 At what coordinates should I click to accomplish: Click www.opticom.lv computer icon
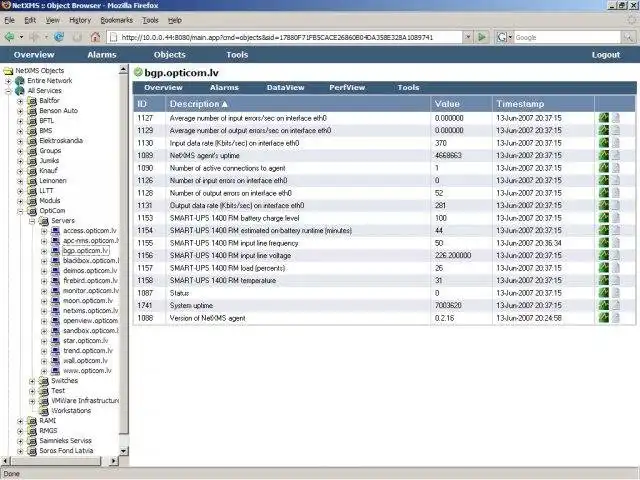pos(55,371)
